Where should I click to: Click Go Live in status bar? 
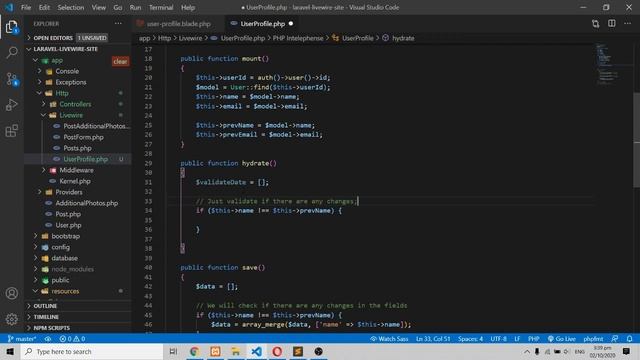click(x=561, y=339)
